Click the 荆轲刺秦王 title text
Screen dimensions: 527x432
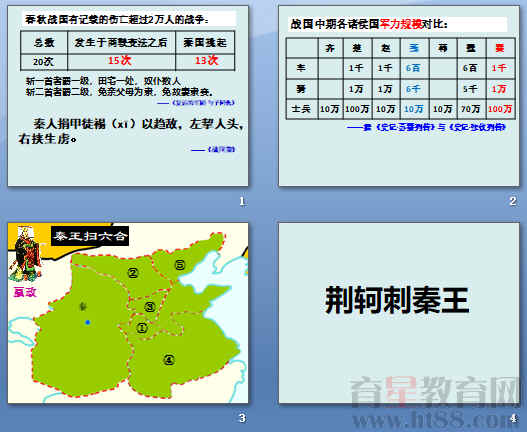(x=397, y=300)
